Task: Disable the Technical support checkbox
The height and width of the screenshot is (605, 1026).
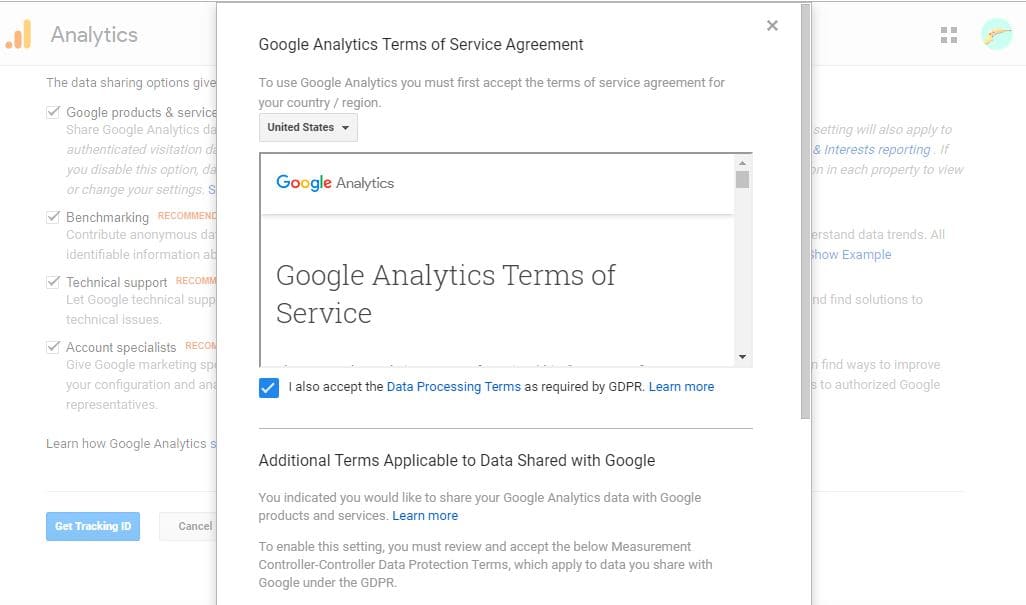Action: click(x=53, y=282)
